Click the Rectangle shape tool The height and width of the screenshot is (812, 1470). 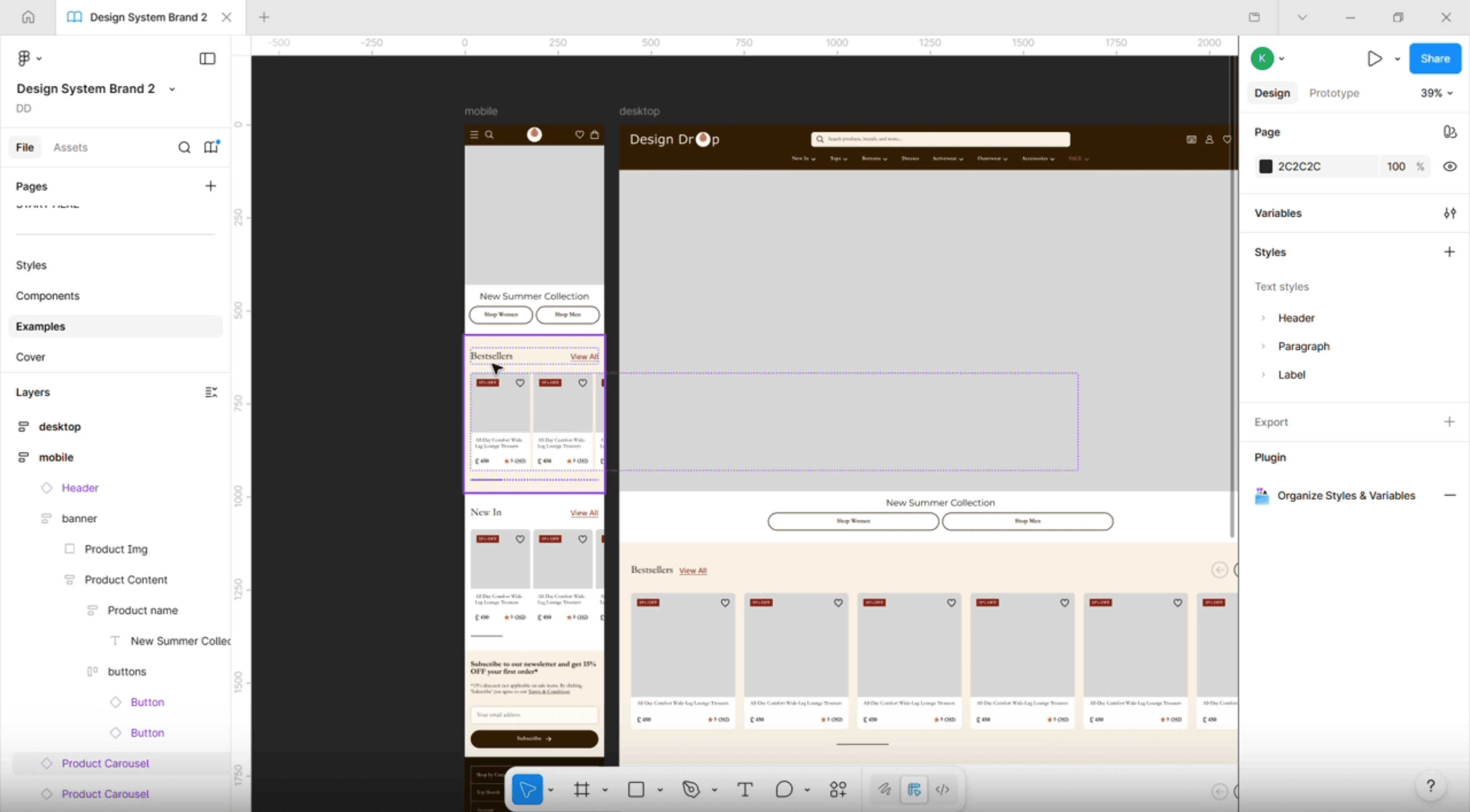(636, 789)
